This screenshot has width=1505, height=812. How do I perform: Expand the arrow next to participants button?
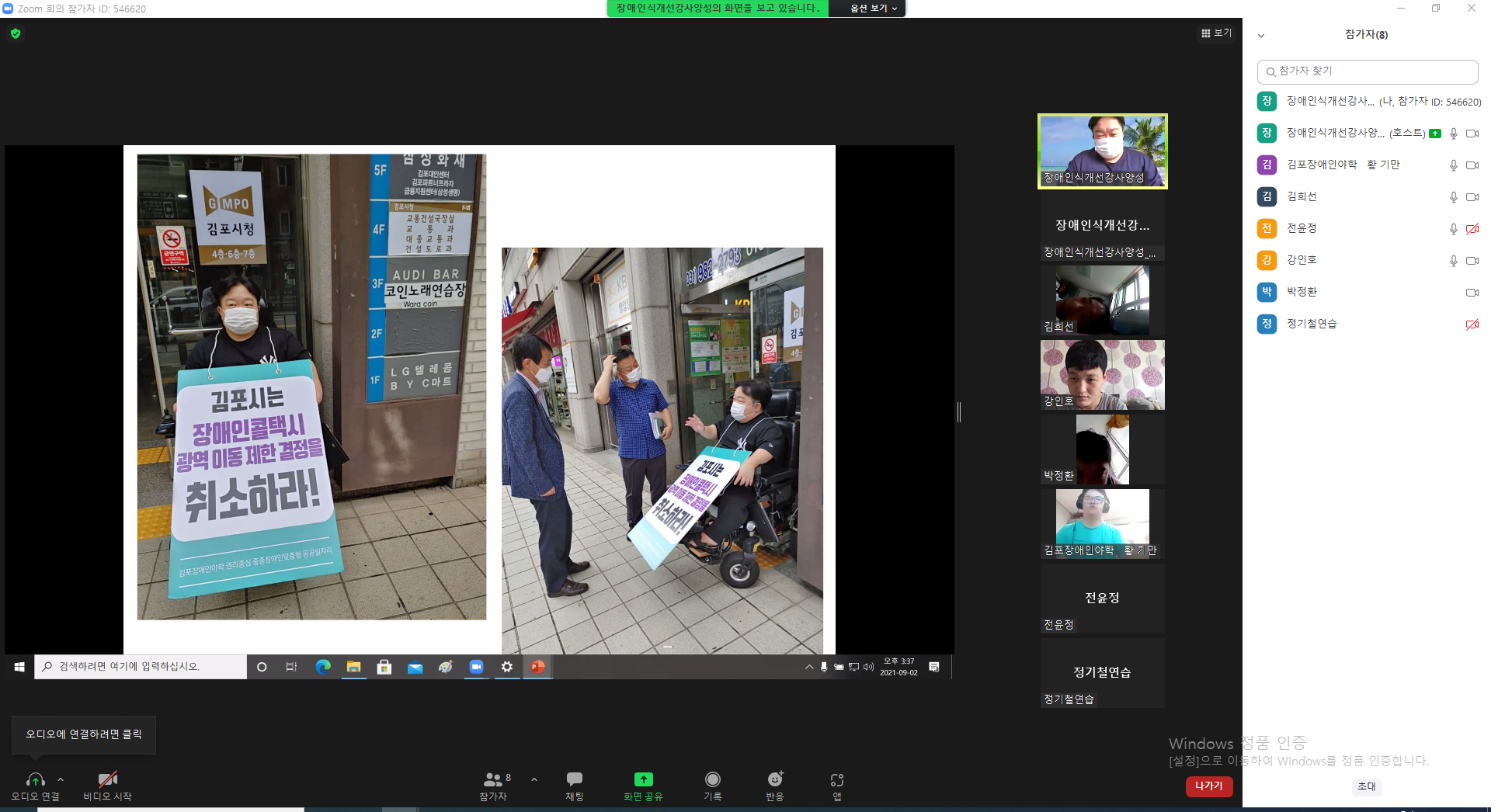click(534, 779)
